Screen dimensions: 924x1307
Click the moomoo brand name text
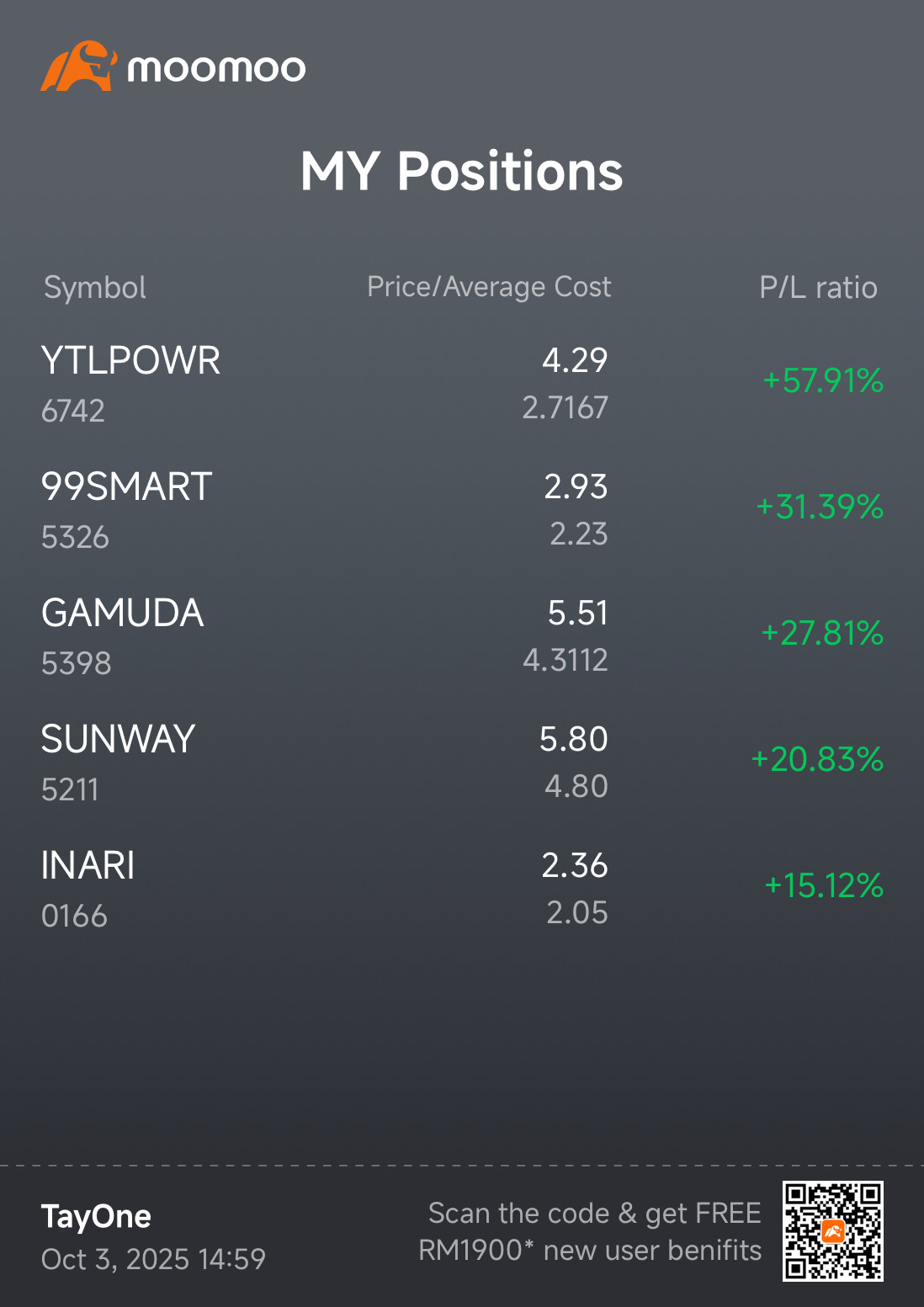[216, 68]
